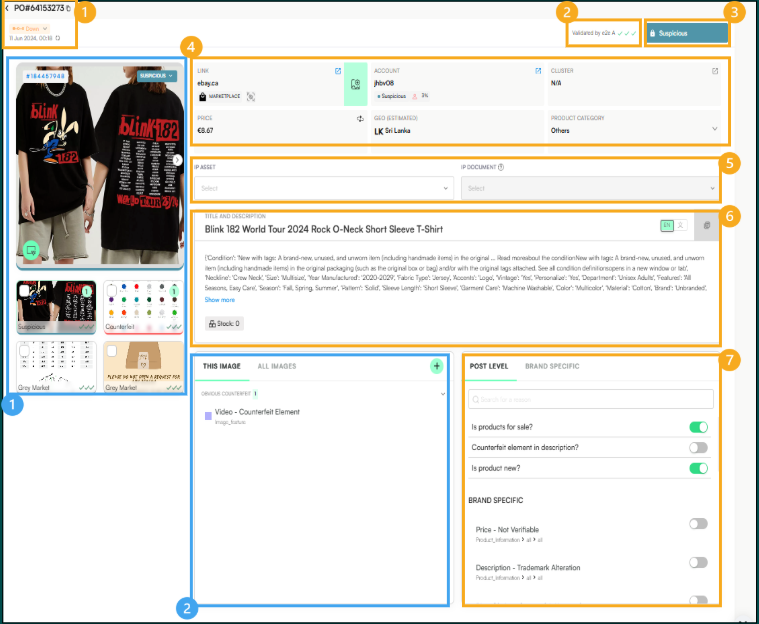
Task: Tick checkbox on Counterfeit color chart thumbnail
Action: 111,290
